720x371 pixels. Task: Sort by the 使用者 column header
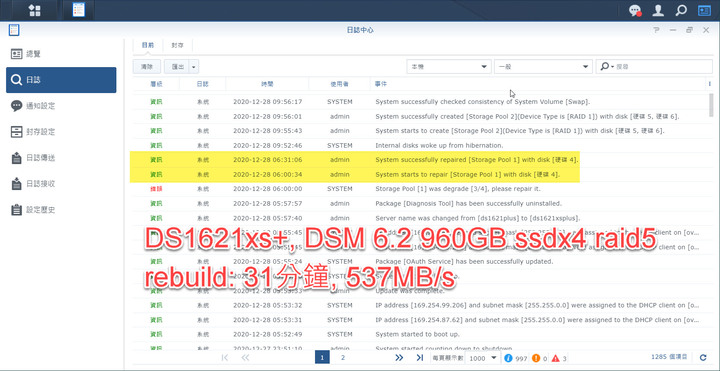coord(339,84)
